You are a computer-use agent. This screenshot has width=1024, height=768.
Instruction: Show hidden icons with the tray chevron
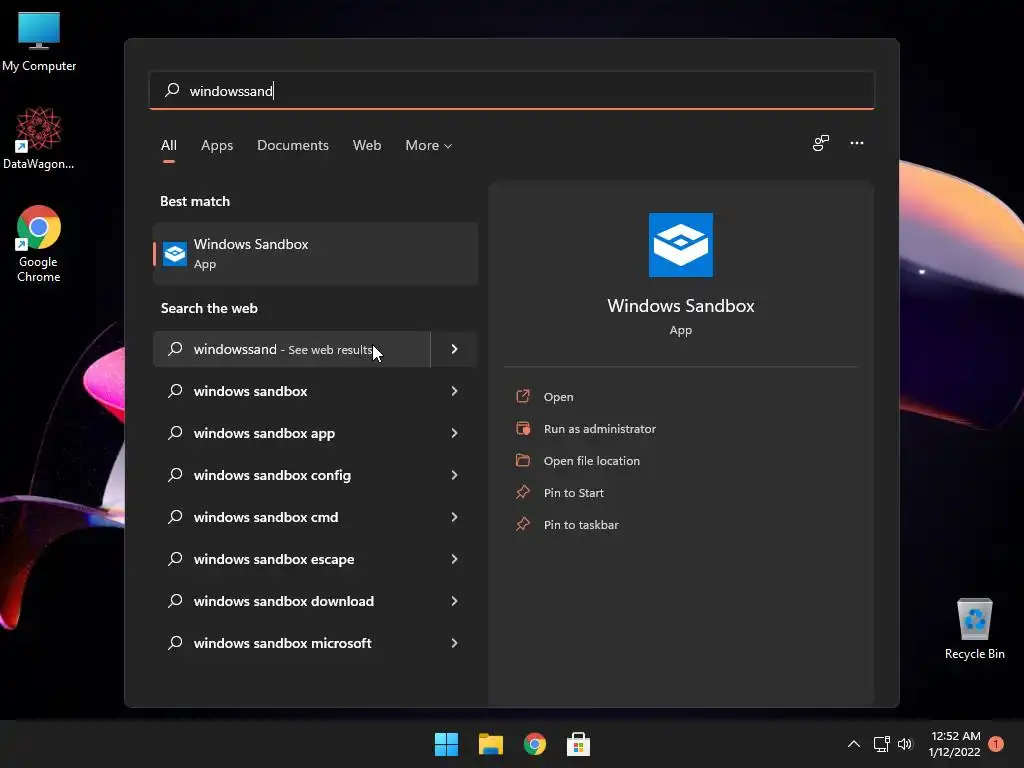[854, 744]
